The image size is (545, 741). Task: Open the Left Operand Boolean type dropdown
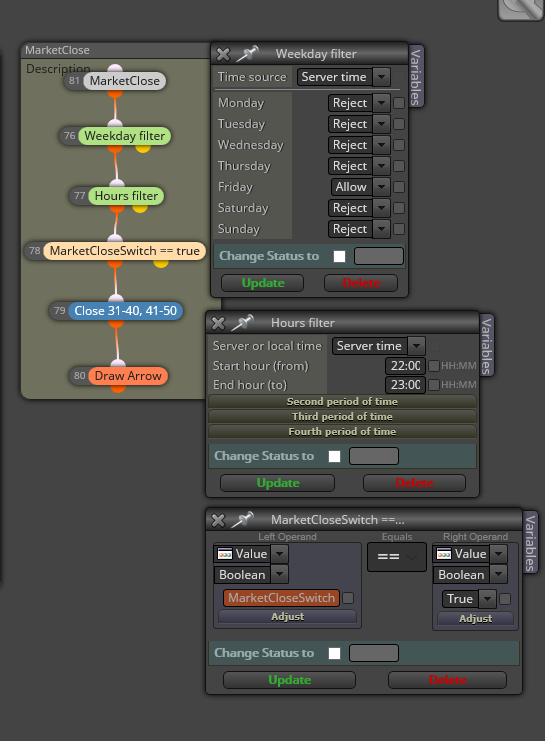251,575
